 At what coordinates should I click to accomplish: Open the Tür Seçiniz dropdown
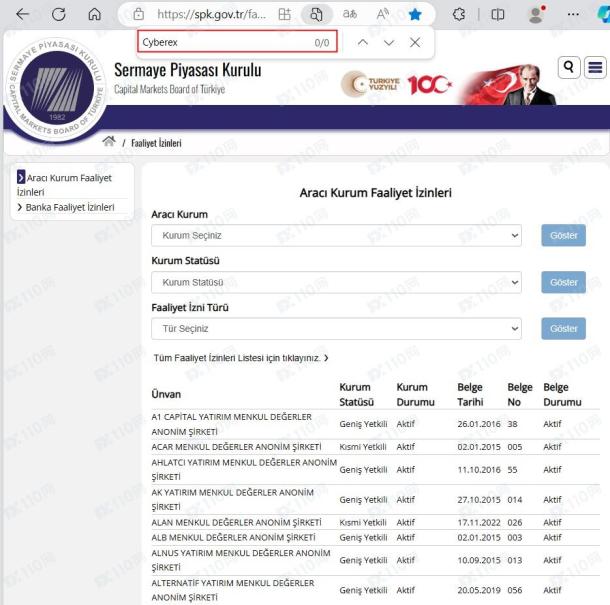(x=336, y=328)
